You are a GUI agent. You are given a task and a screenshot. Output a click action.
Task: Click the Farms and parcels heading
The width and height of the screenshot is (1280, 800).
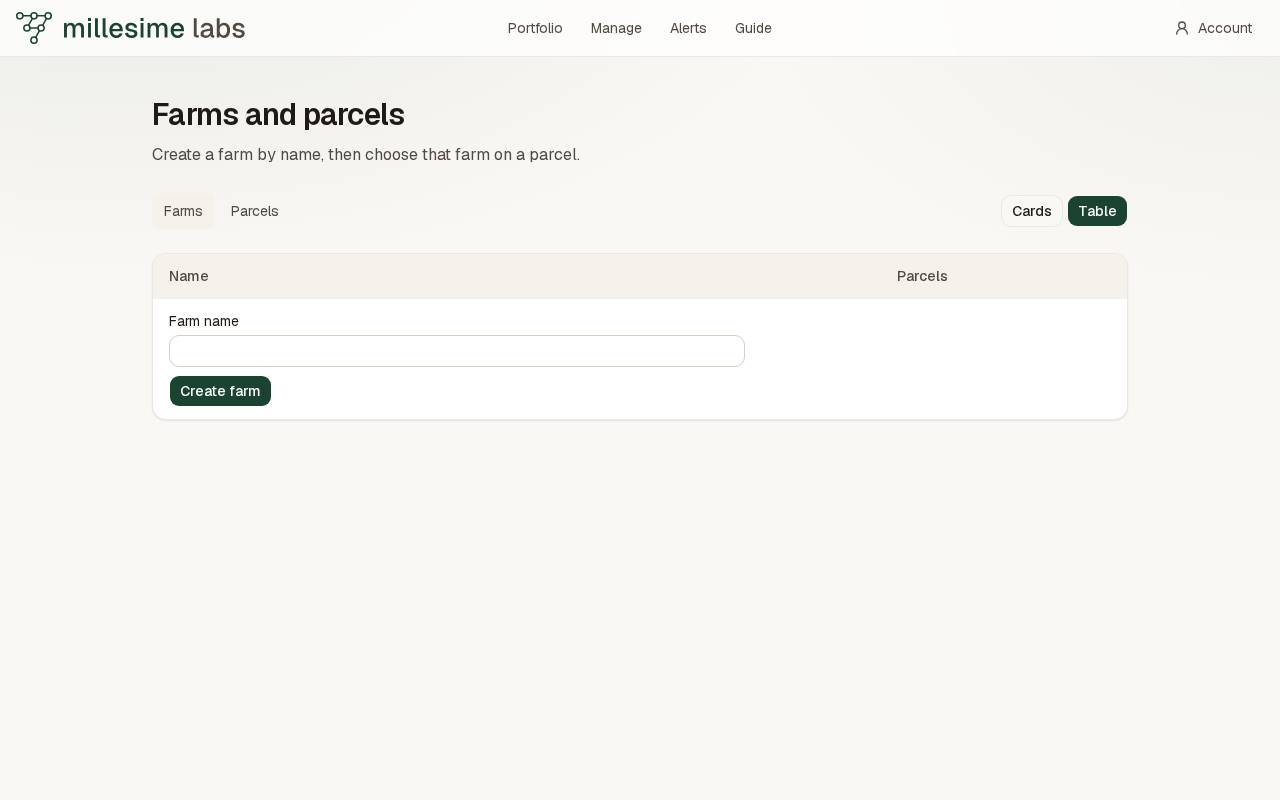click(278, 114)
